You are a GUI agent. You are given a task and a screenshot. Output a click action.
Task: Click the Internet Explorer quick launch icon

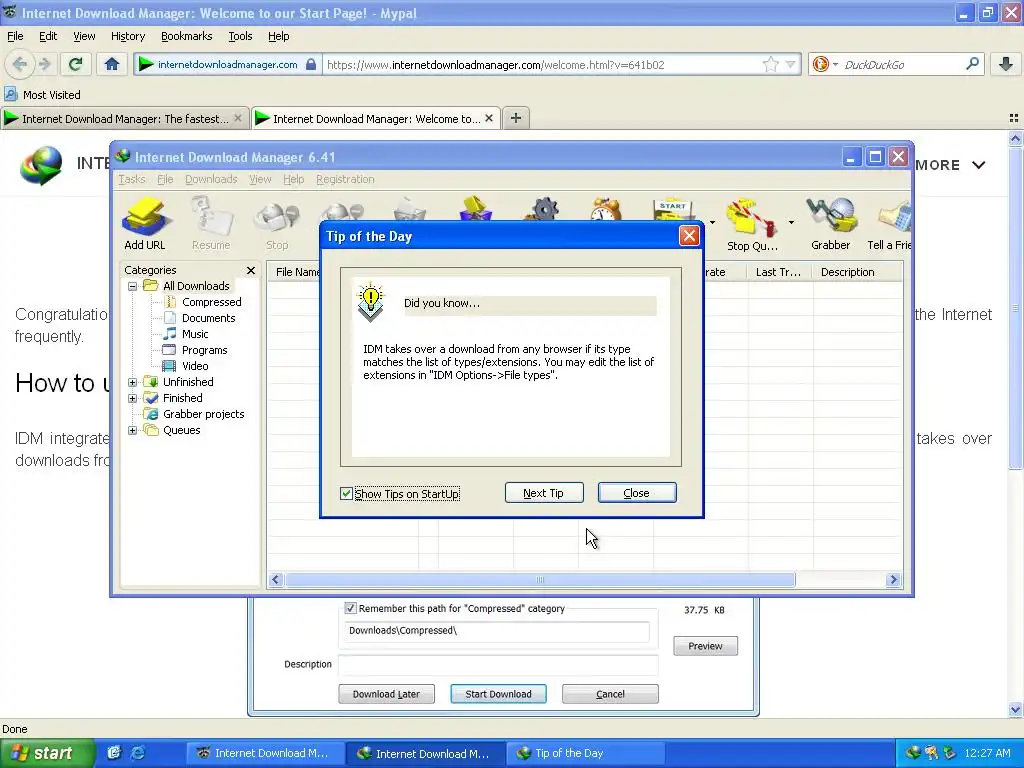pos(138,753)
